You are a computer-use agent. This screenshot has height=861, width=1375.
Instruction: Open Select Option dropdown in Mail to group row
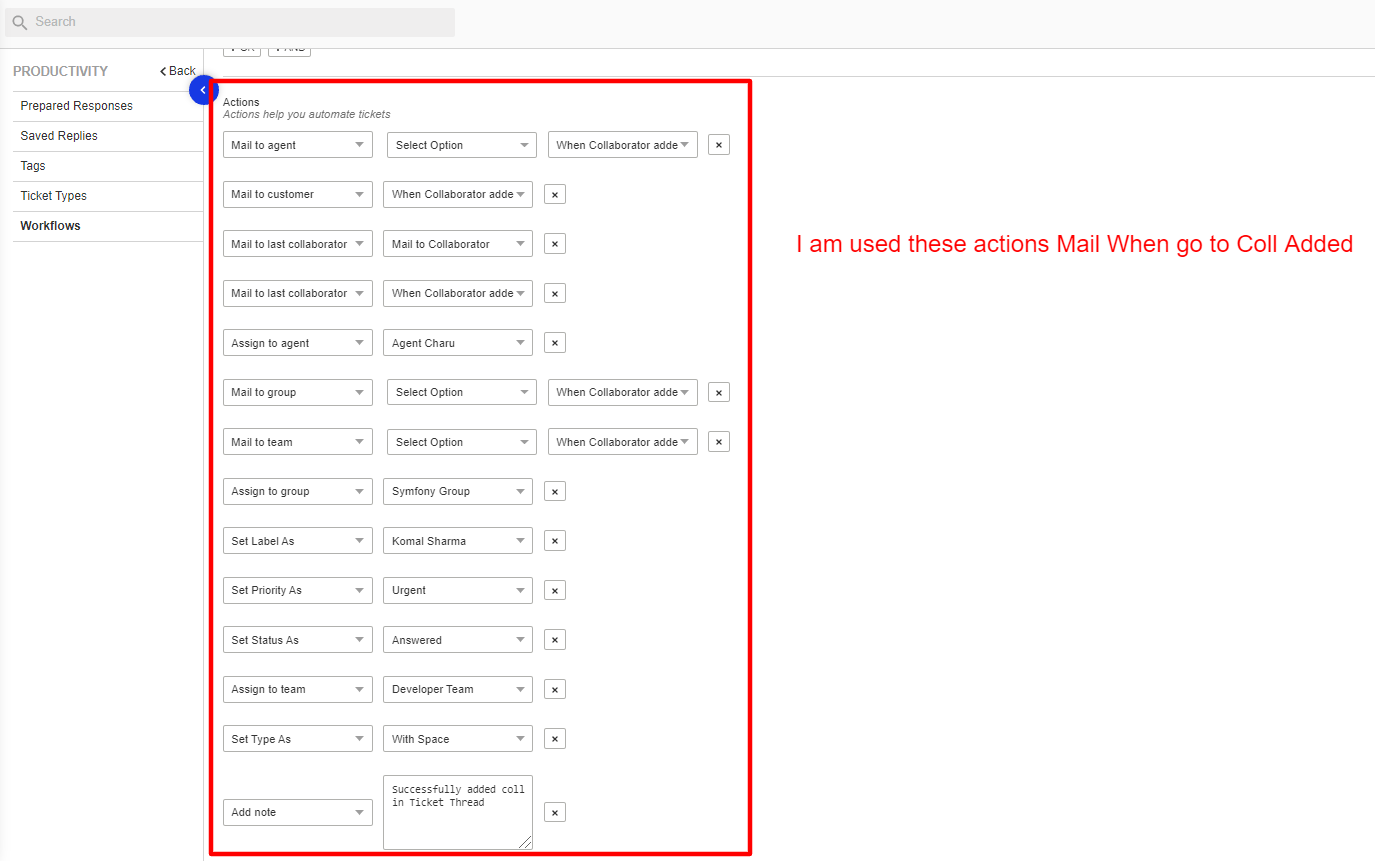(462, 392)
